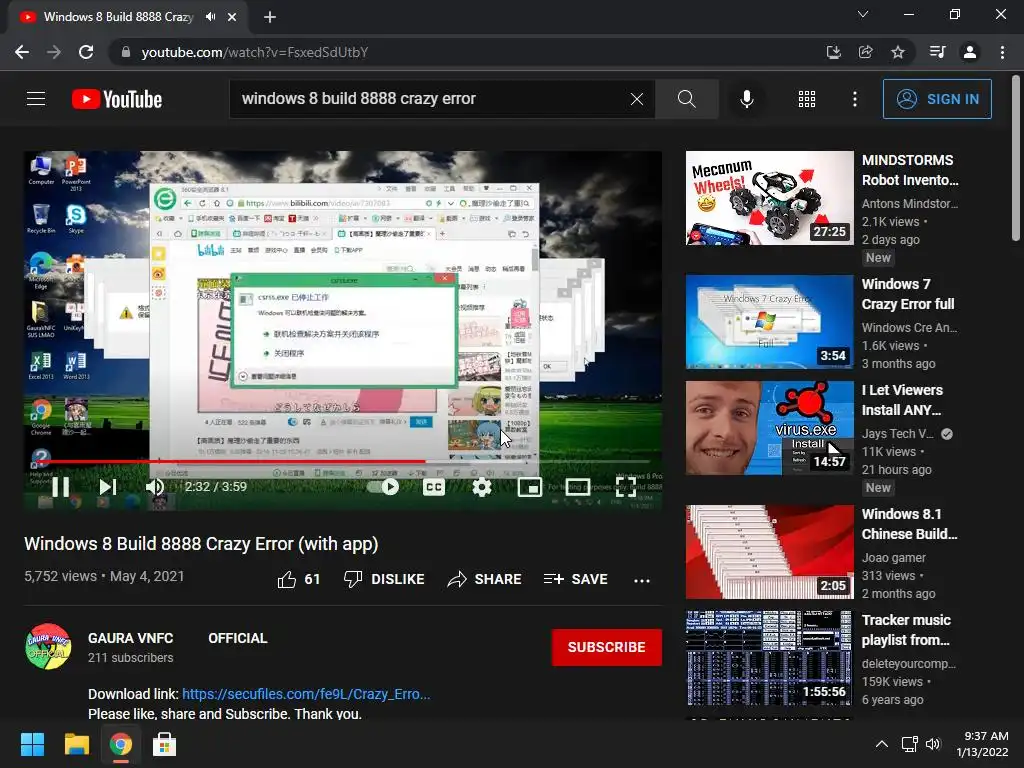This screenshot has height=768, width=1024.
Task: Open a new browser tab
Action: (x=270, y=17)
